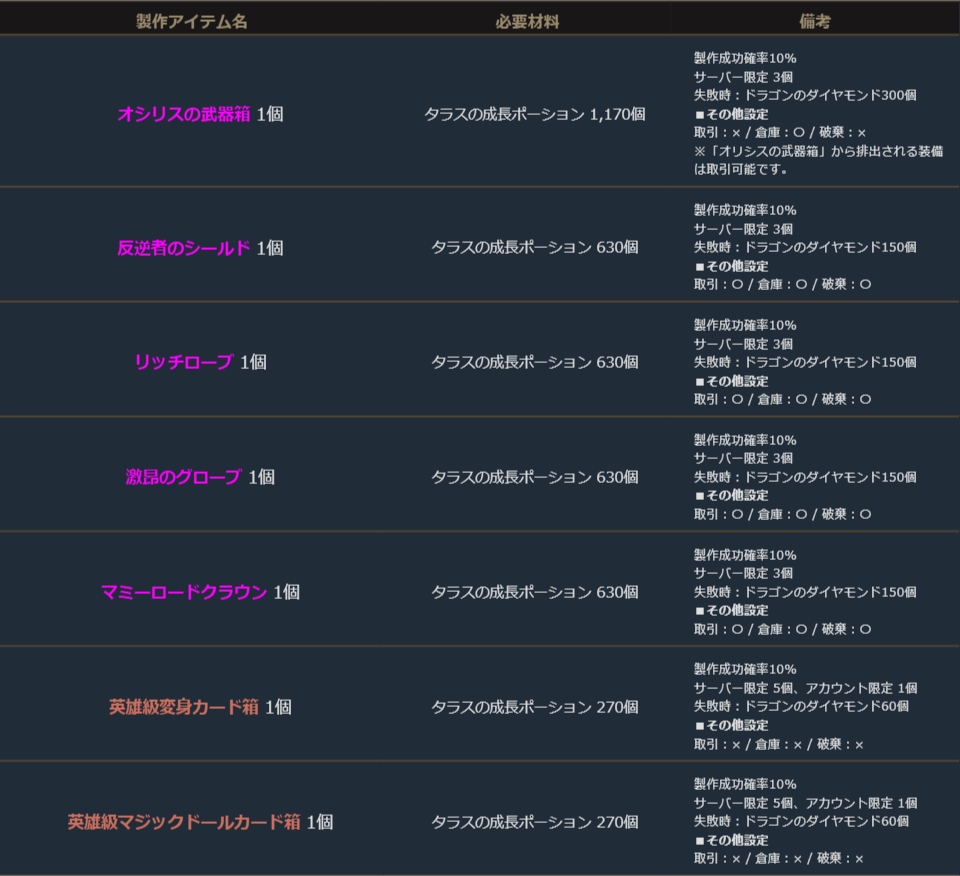Select the マミーロードクラウン item name
Screen dimensions: 960x876
point(184,592)
